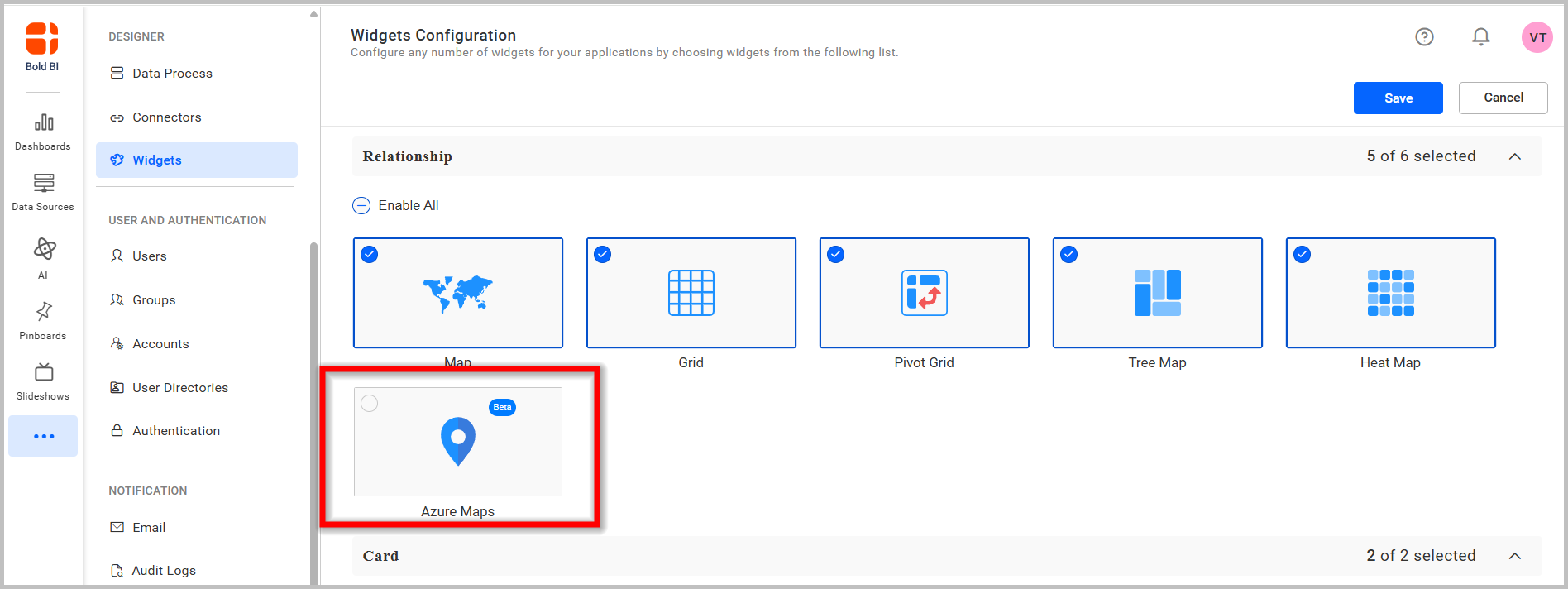Open the Slideshows icon
Viewport: 1568px width, 589px height.
click(44, 372)
